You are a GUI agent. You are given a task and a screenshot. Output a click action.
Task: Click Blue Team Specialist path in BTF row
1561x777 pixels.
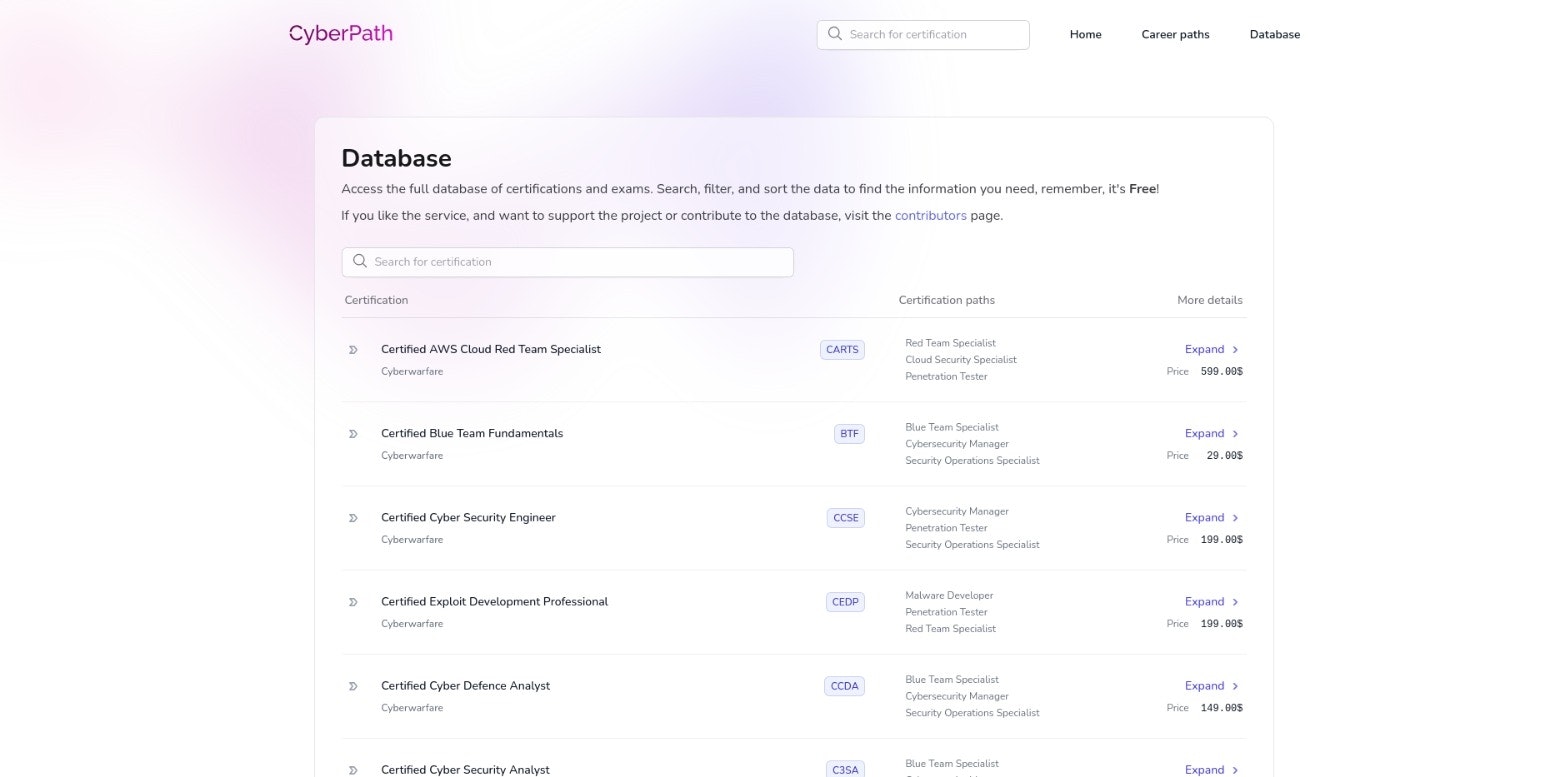(952, 427)
